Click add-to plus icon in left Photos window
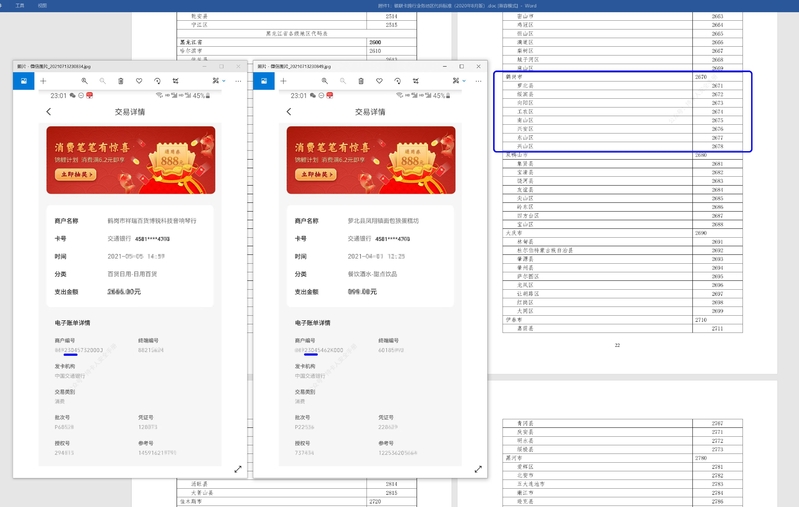Screen dimensions: 799x507 point(43,80)
